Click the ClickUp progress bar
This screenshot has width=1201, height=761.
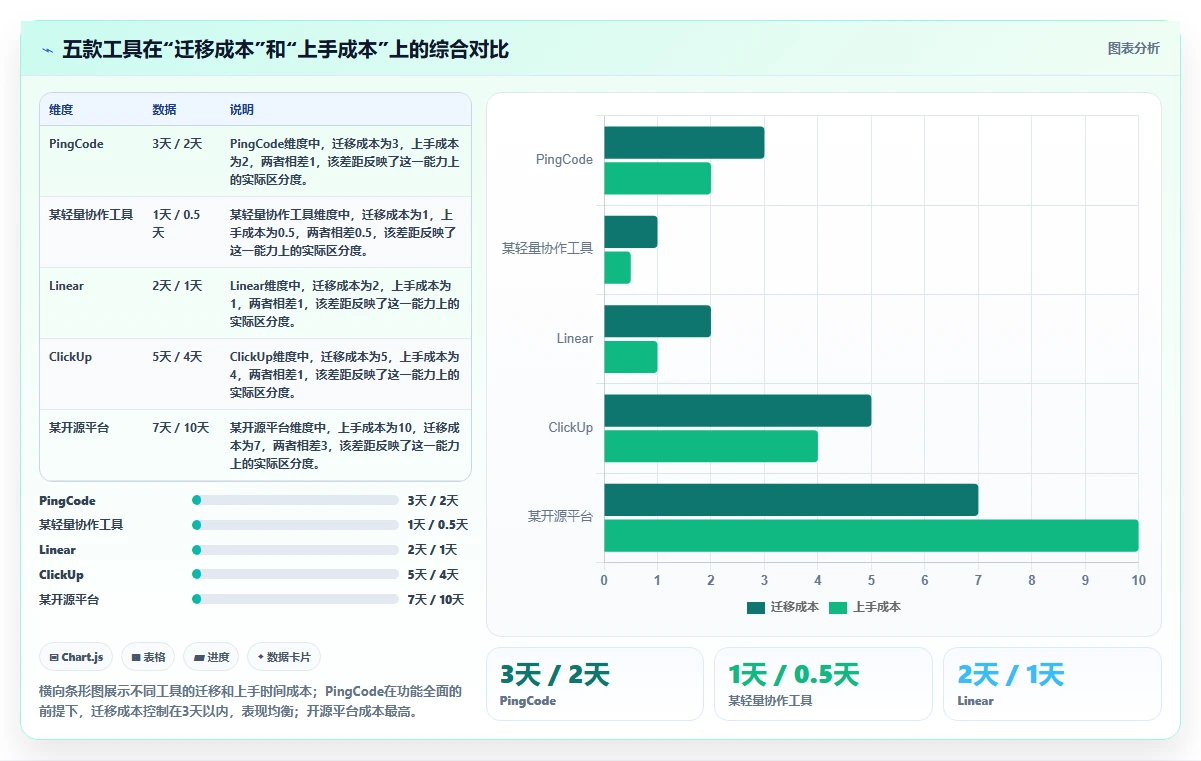(x=295, y=574)
